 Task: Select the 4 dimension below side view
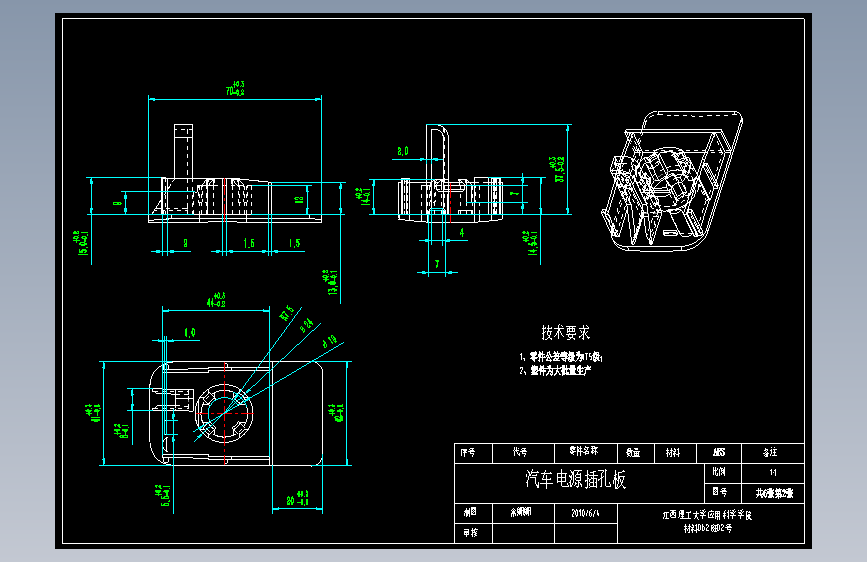462,233
